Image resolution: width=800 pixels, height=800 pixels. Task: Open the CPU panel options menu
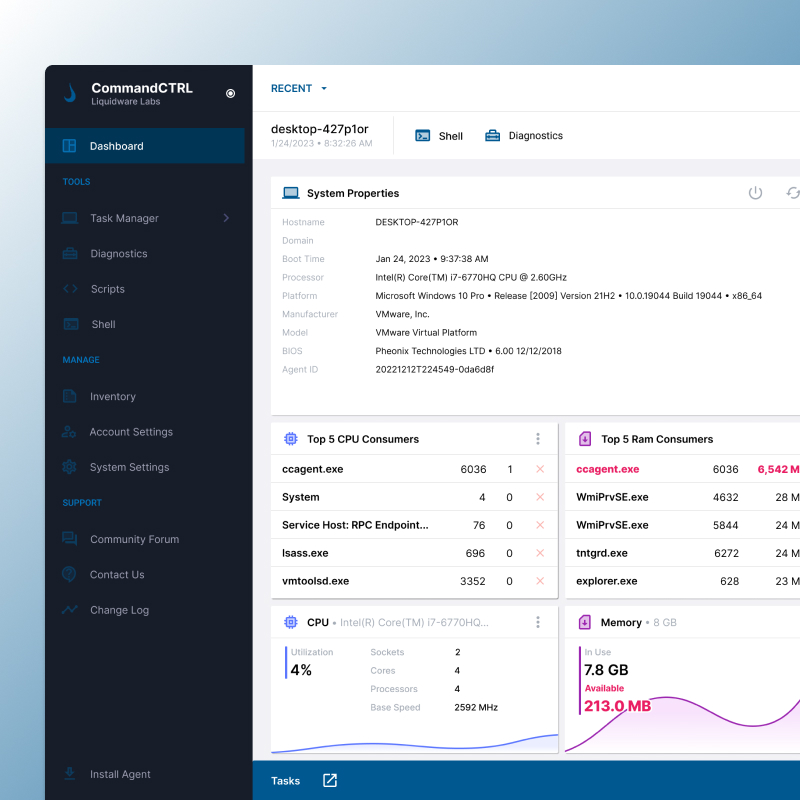click(538, 622)
